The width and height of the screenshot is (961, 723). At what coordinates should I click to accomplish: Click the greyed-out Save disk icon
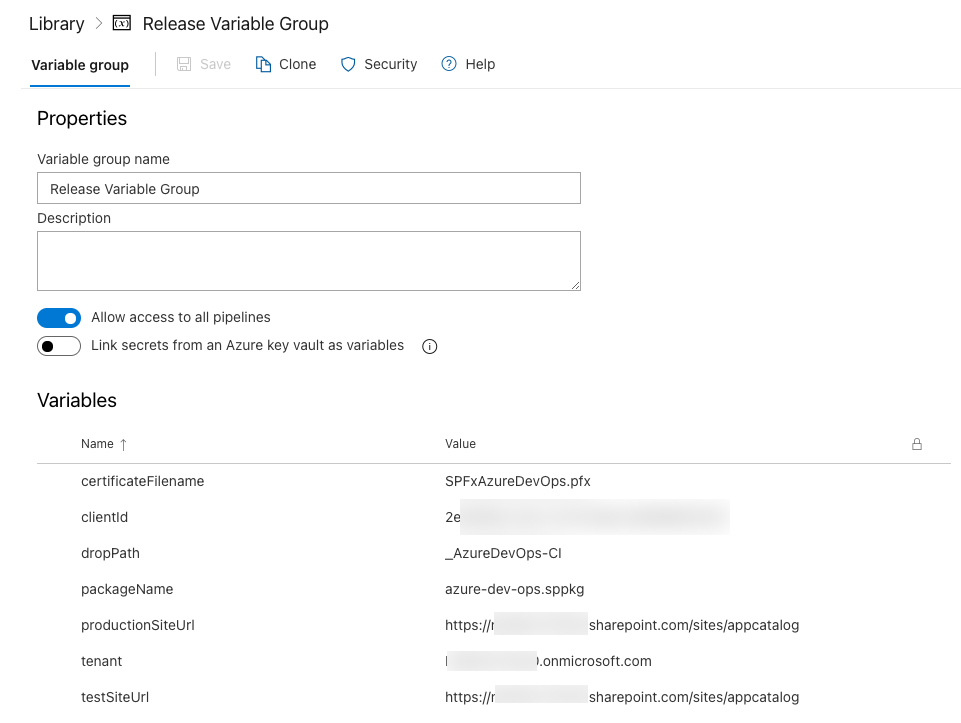coord(184,64)
